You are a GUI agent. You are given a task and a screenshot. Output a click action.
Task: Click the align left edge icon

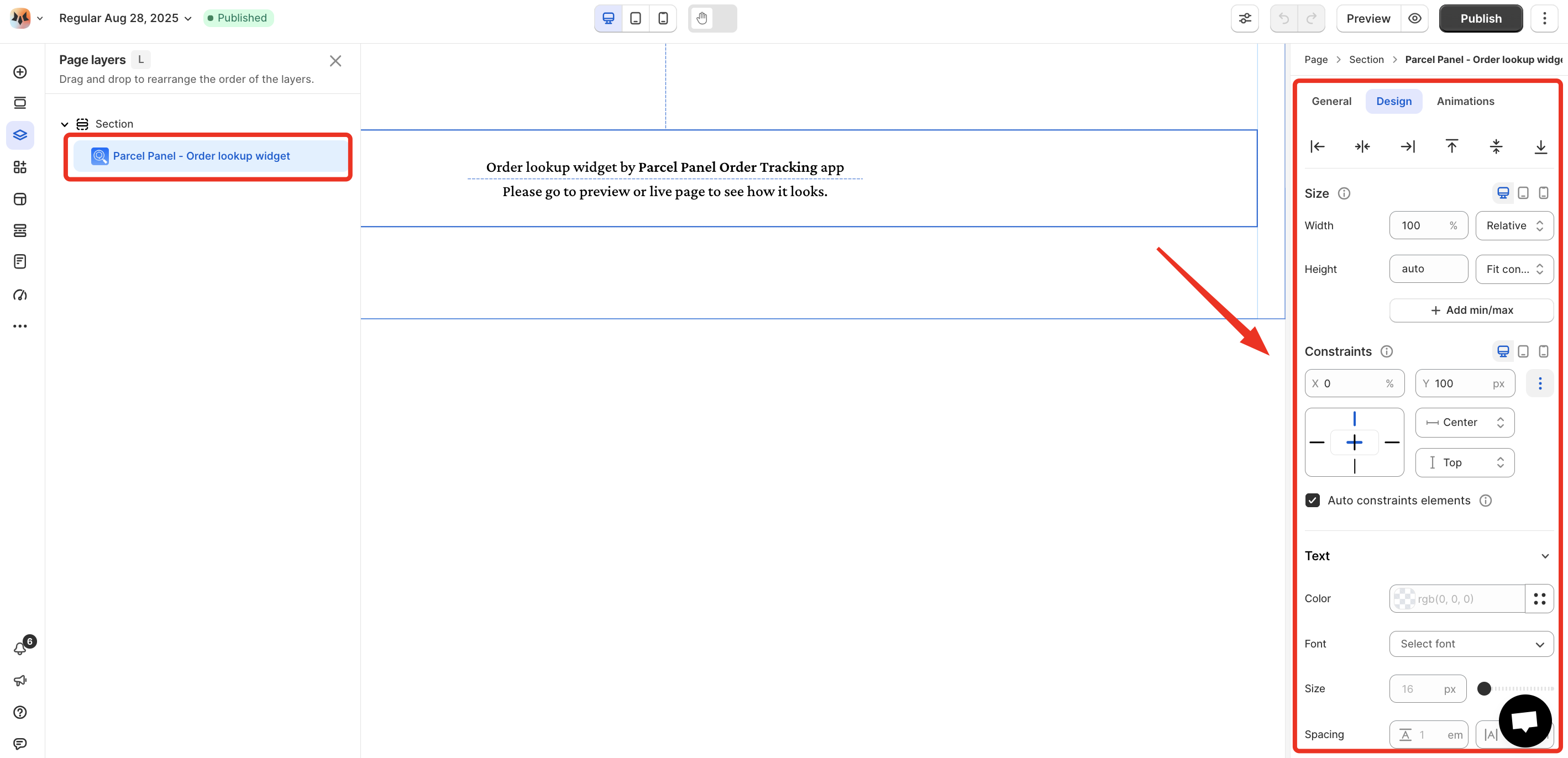point(1317,146)
